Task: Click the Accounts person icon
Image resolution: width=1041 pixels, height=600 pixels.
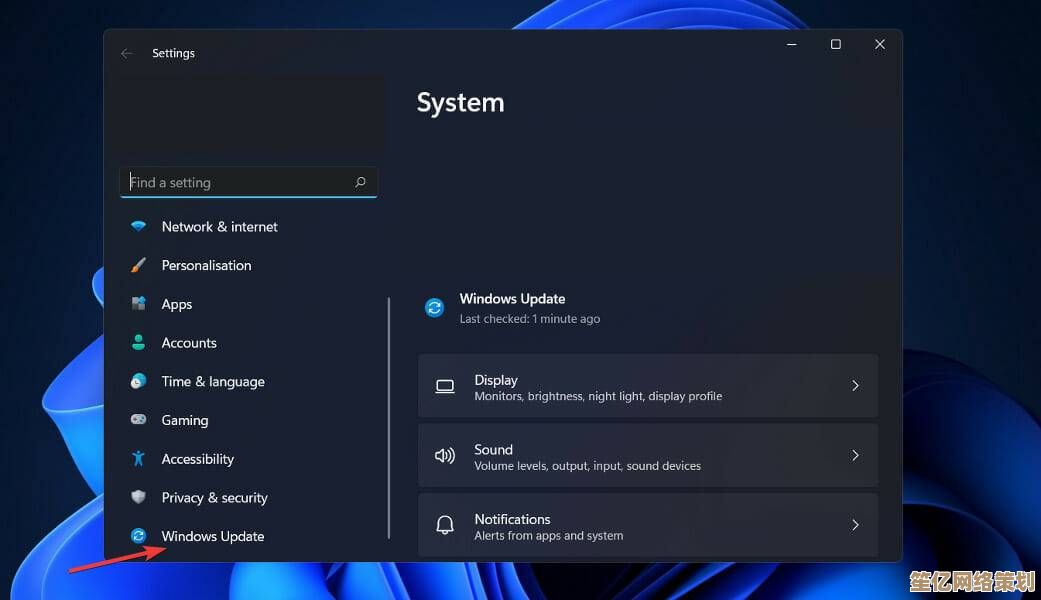Action: pyautogui.click(x=138, y=342)
